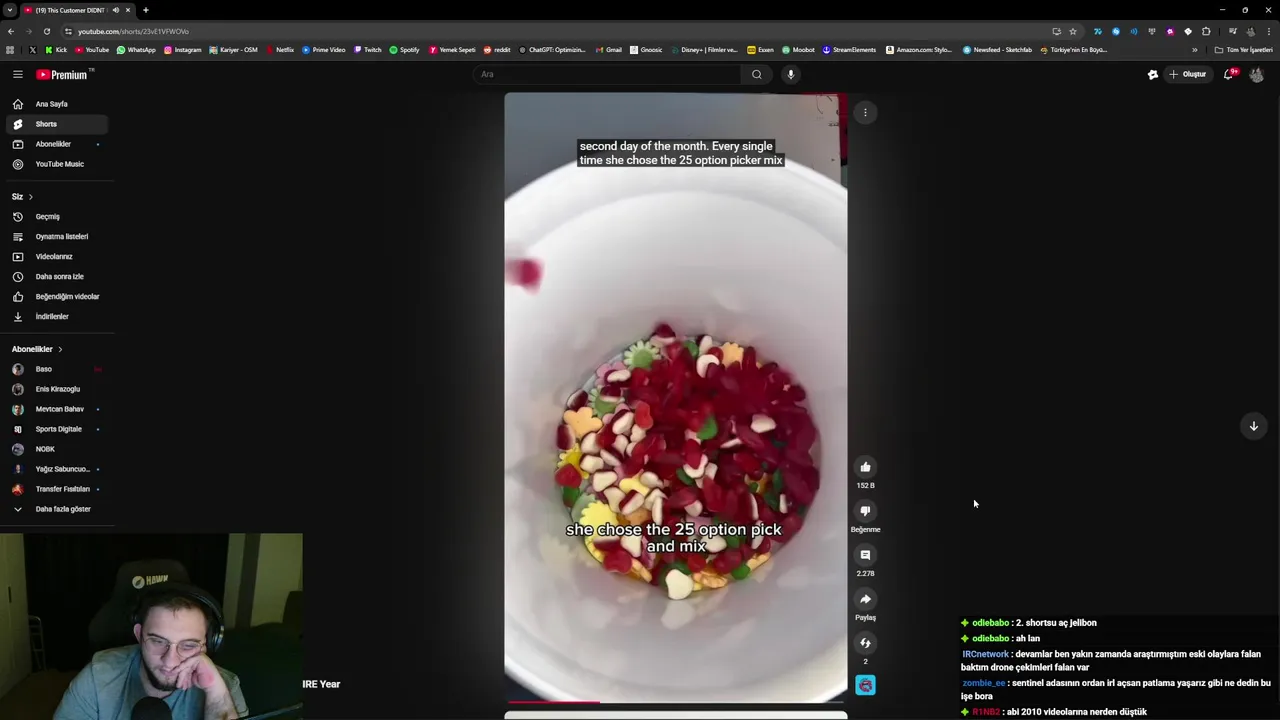This screenshot has width=1280, height=720.
Task: Go to Ana Sayfa in sidebar
Action: [56, 104]
